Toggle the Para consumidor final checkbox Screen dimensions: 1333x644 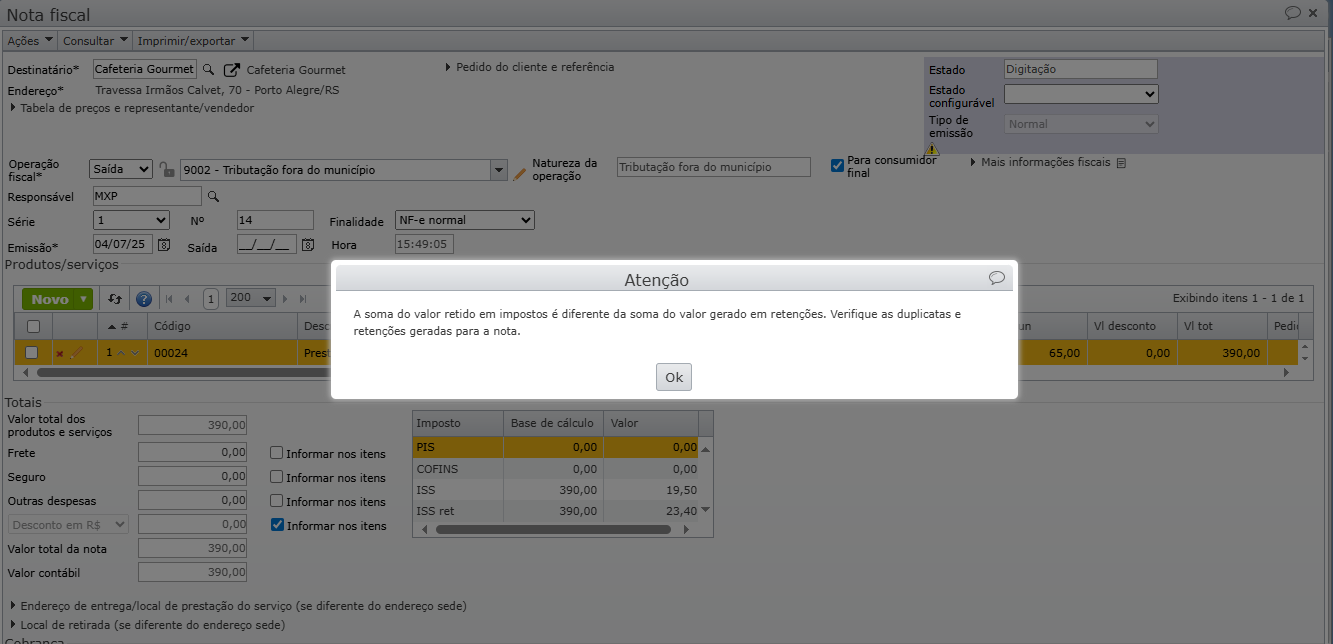coord(838,166)
